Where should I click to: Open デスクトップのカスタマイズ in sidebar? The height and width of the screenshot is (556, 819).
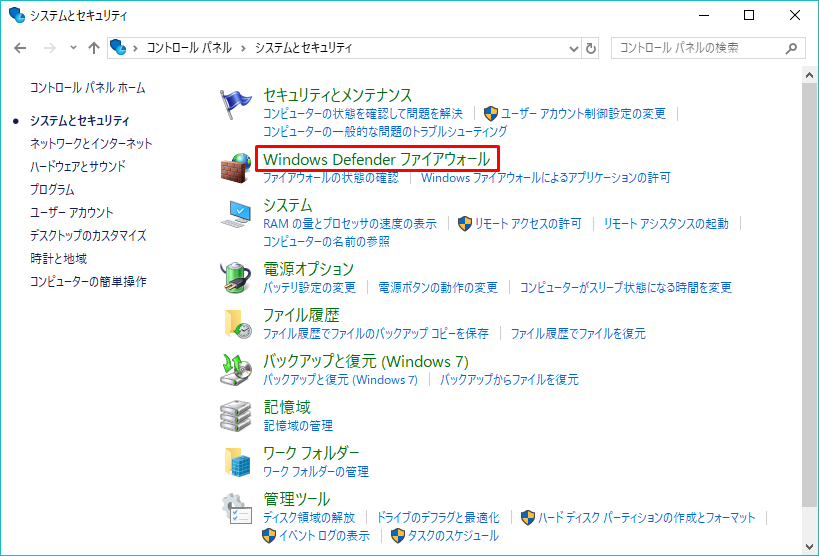(x=88, y=235)
